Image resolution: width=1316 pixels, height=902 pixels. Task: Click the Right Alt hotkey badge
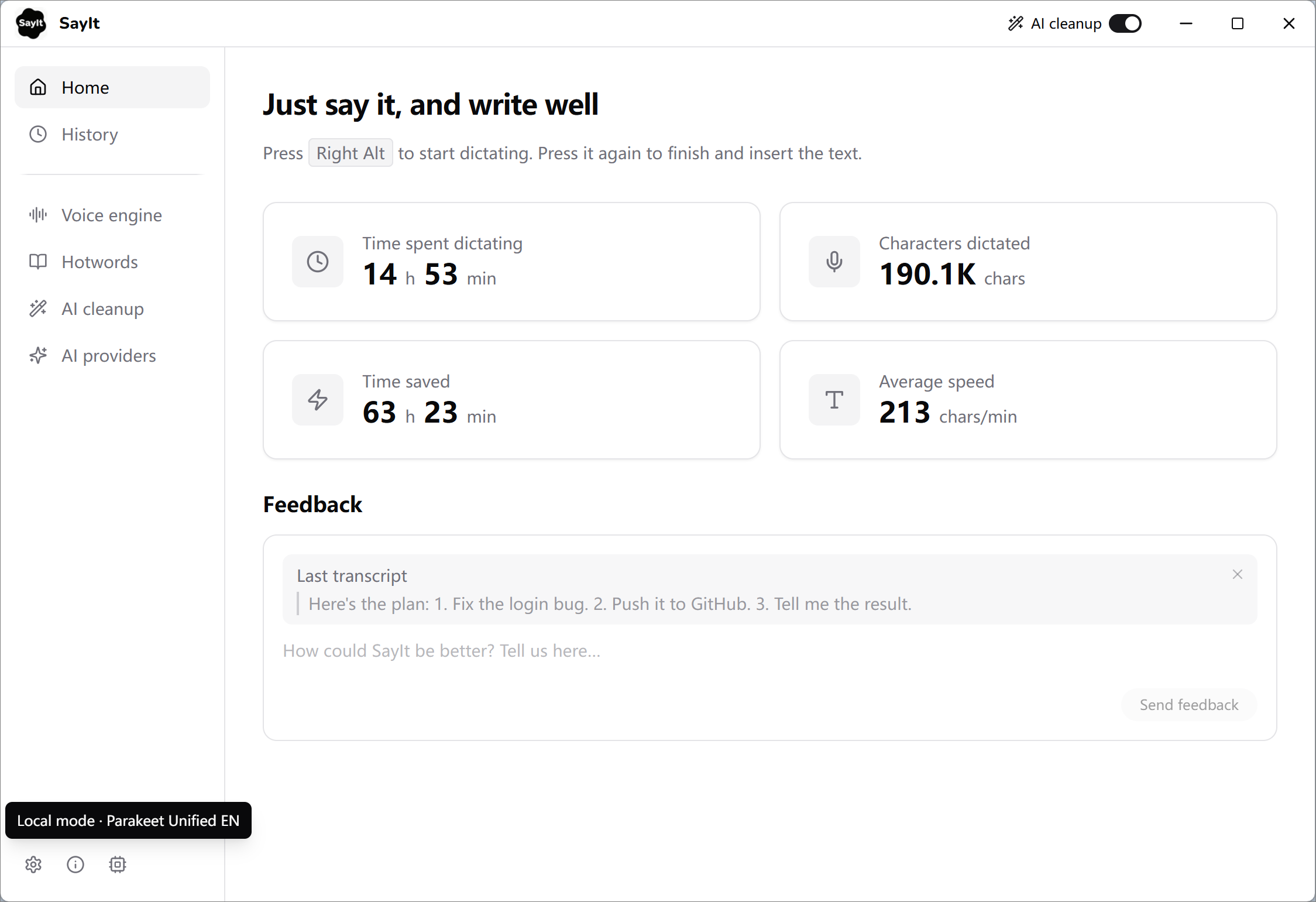pyautogui.click(x=351, y=153)
